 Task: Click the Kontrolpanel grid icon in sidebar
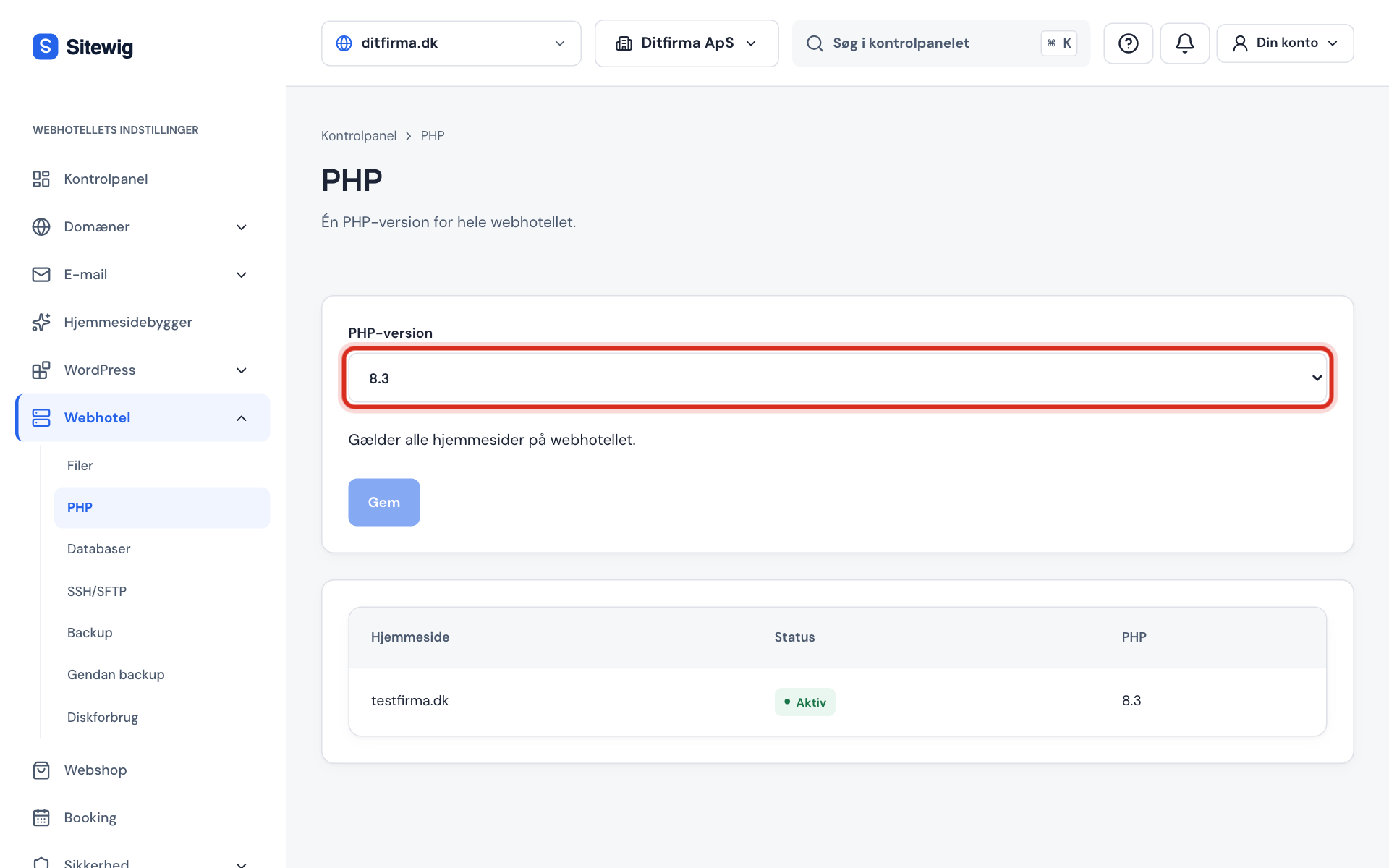(41, 179)
